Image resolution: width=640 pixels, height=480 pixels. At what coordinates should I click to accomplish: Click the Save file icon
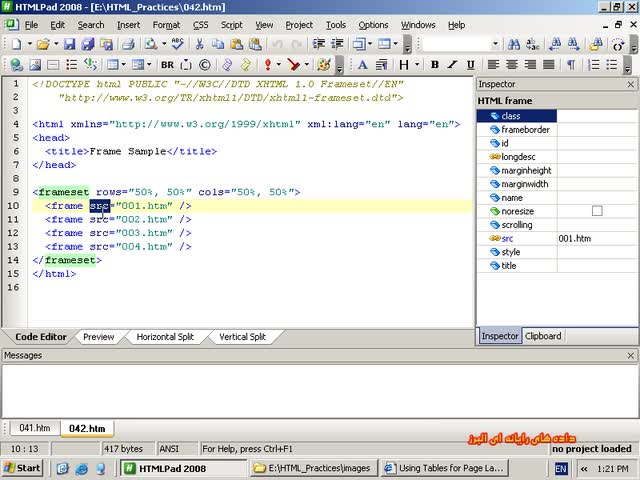(70, 44)
